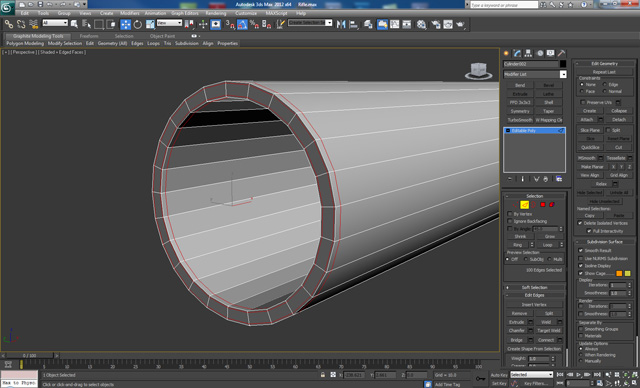Enable Preserve UVs checkbox
This screenshot has width=640, height=388.
[583, 102]
